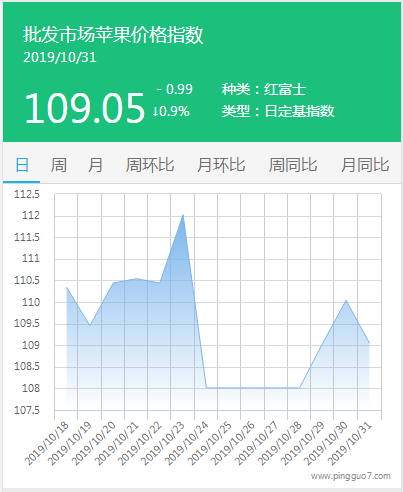This screenshot has width=403, height=492.
Task: Click the date 2019/10/31 under the title
Action: coord(60,57)
